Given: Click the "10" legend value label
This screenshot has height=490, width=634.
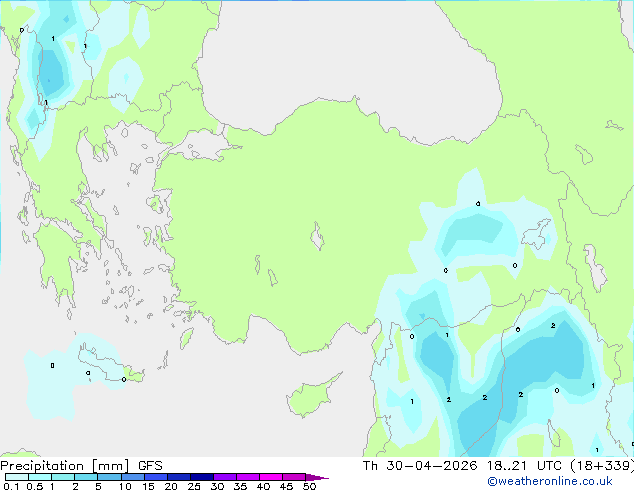Looking at the screenshot, I should click(125, 486).
